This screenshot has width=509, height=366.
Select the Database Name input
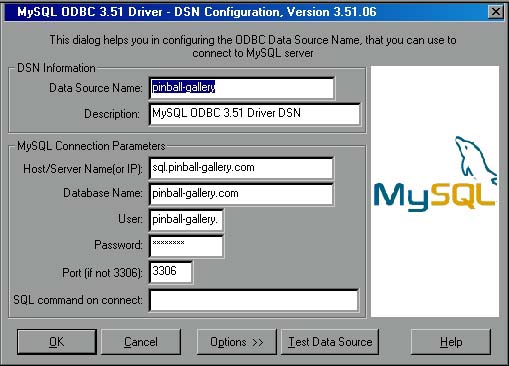coord(241,194)
